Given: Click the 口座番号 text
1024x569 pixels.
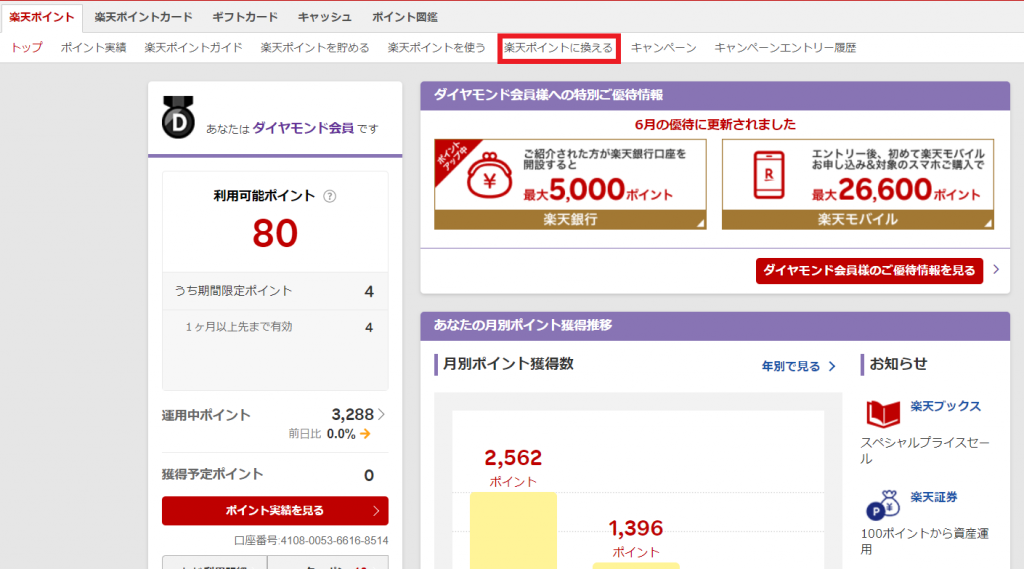Looking at the screenshot, I should coord(311,541).
